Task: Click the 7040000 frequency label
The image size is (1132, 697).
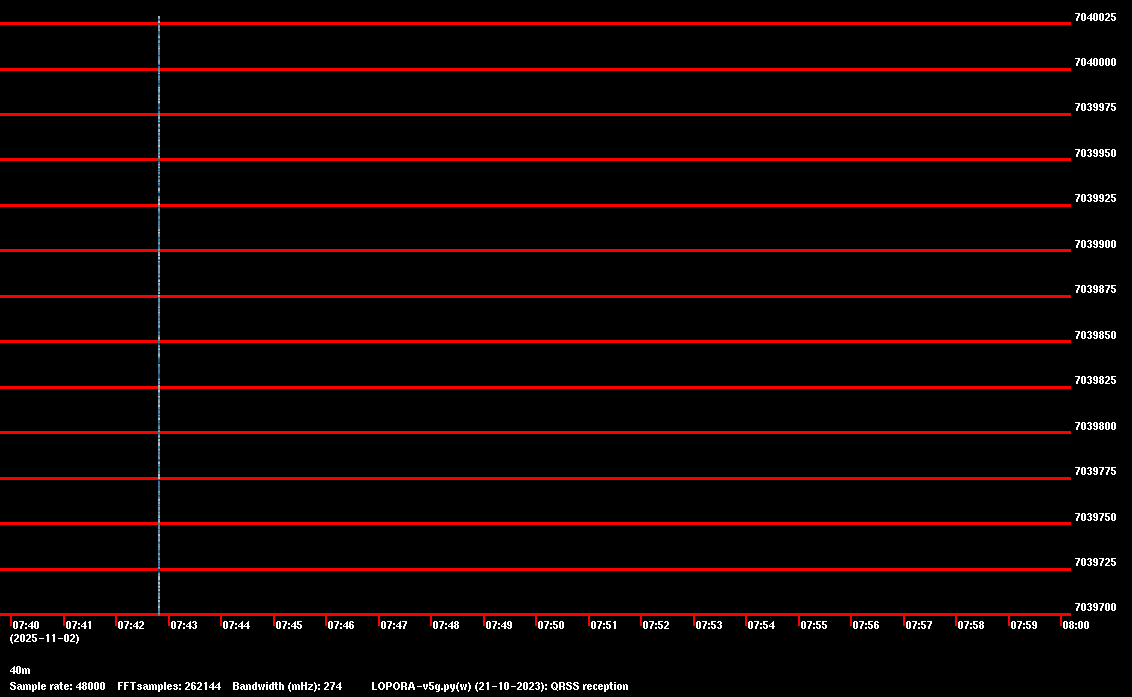Action: (x=1095, y=63)
